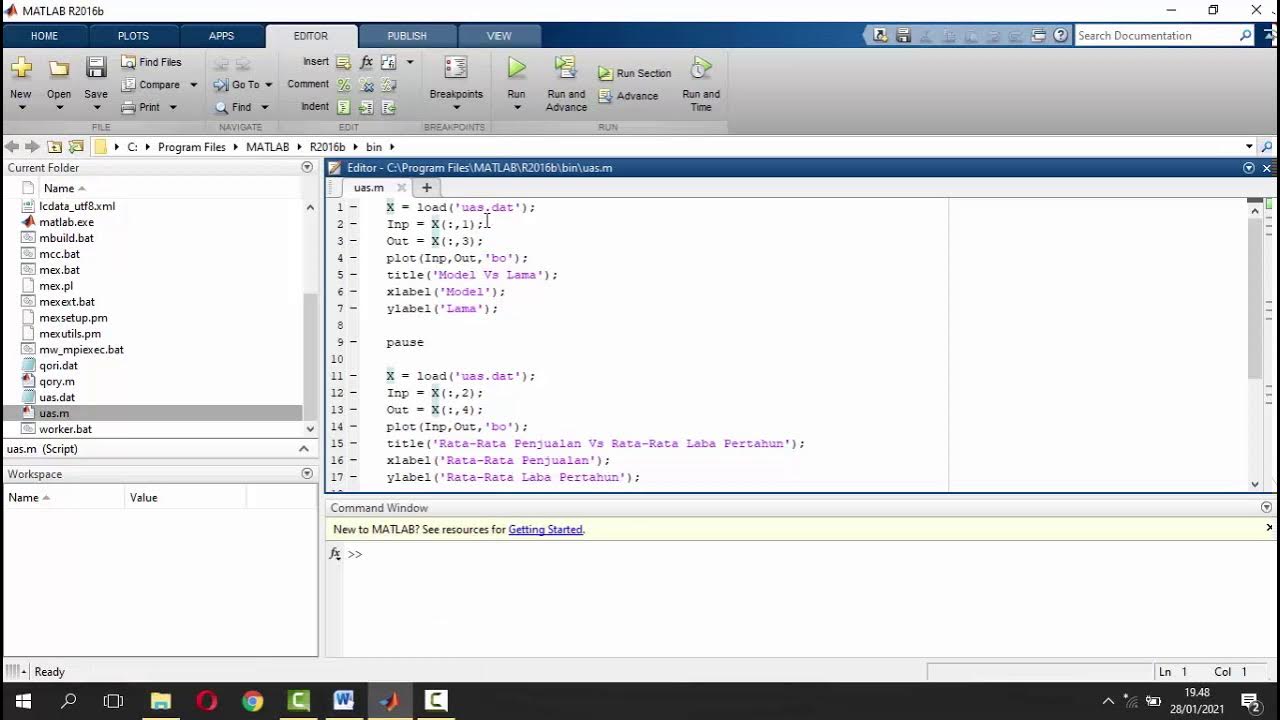
Task: Select qory.m in Current Folder
Action: click(57, 381)
